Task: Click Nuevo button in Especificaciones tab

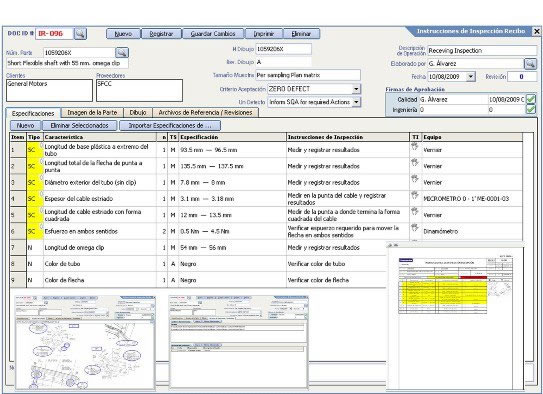Action: (x=25, y=125)
